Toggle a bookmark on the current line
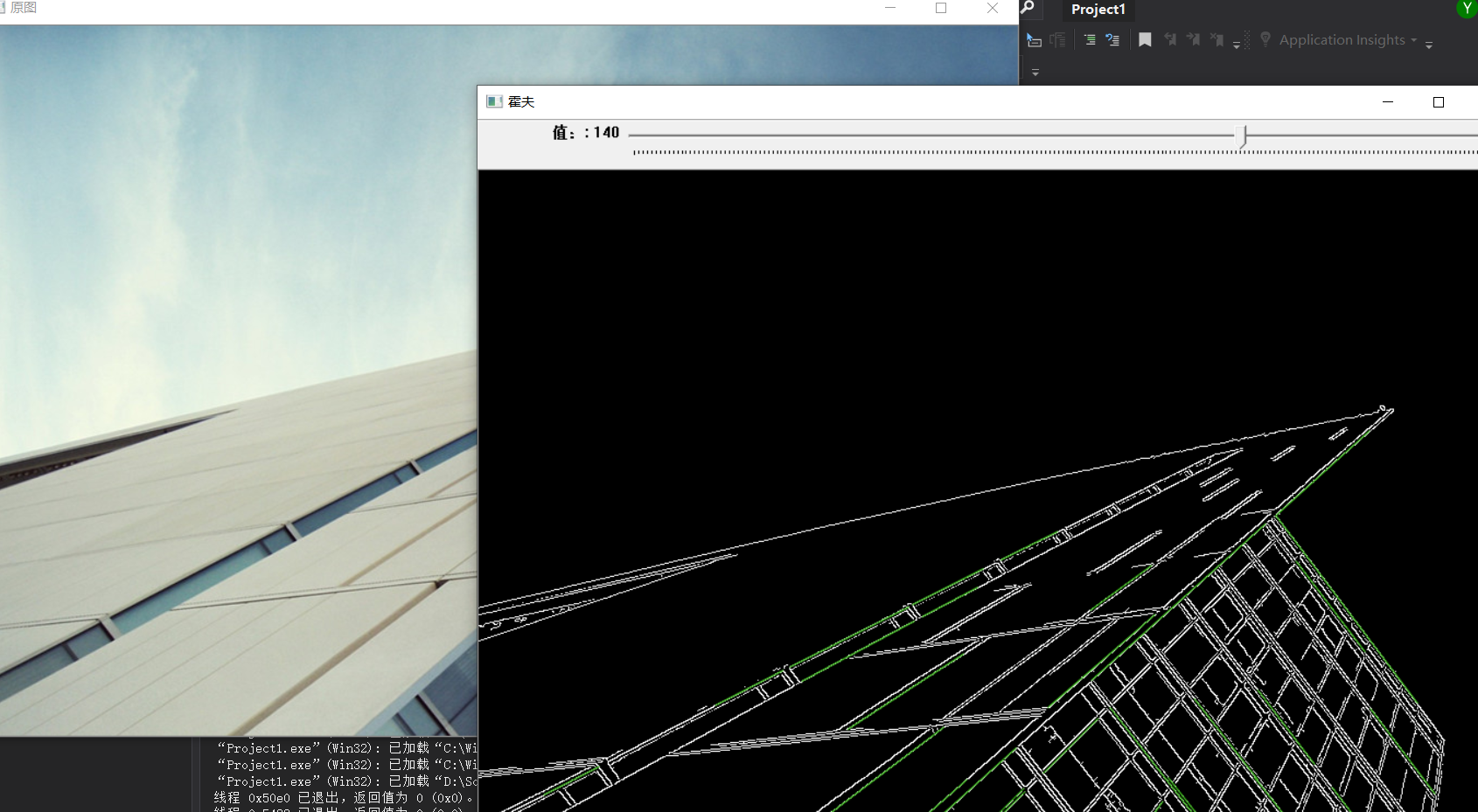 point(1145,40)
